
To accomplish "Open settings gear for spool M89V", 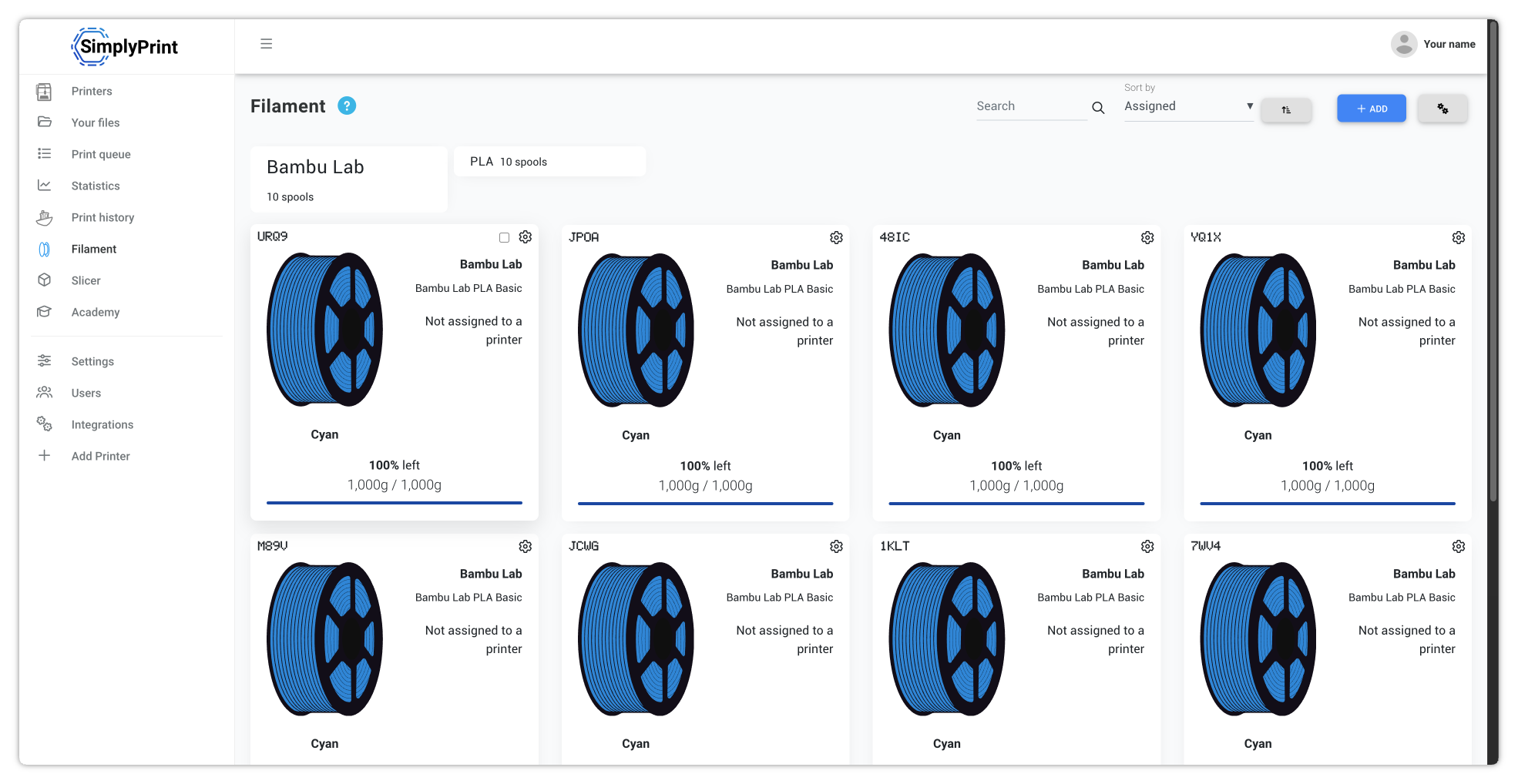I will pyautogui.click(x=526, y=547).
